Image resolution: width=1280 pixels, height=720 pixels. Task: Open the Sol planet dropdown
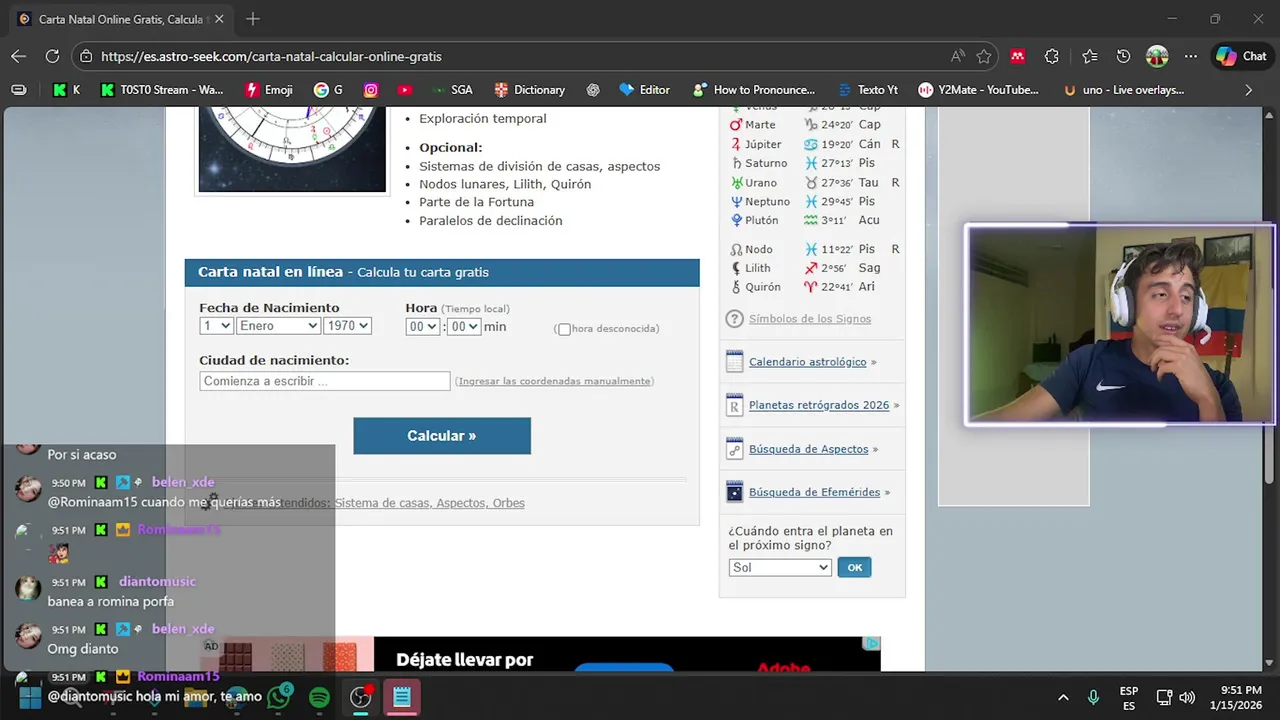[780, 567]
